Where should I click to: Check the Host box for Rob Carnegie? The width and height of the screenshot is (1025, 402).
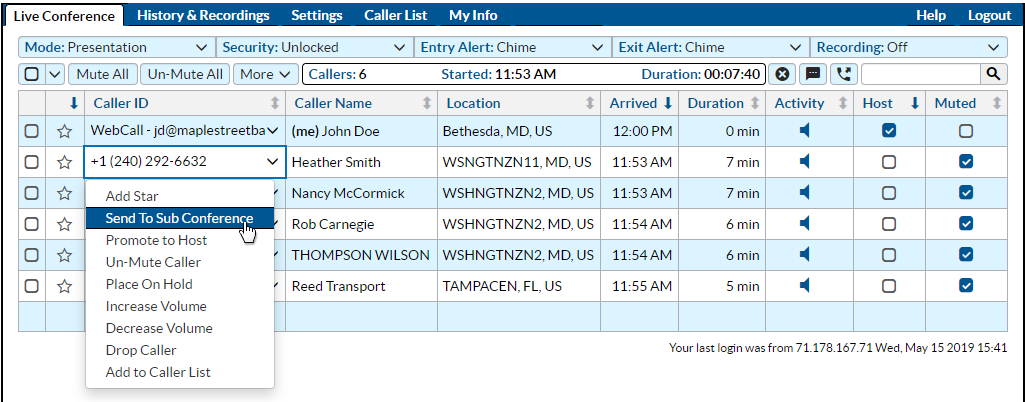(889, 224)
